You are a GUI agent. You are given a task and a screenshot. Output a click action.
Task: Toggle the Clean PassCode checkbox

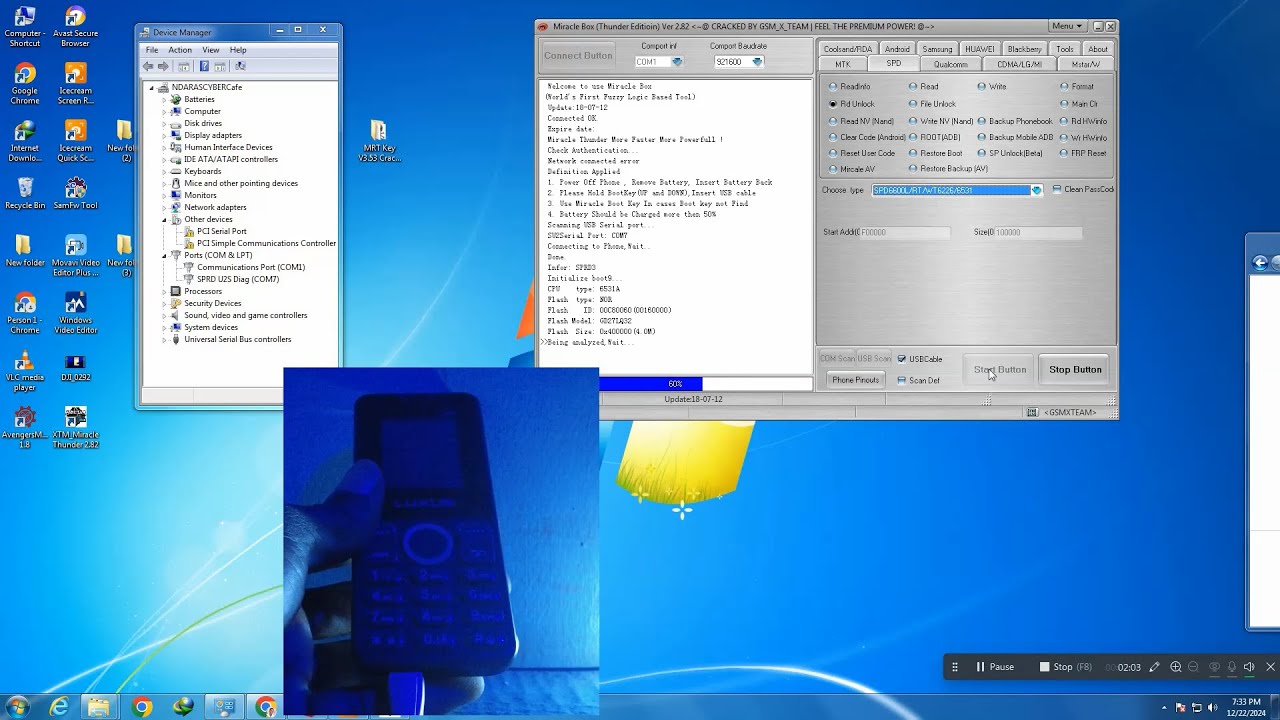pyautogui.click(x=1083, y=189)
